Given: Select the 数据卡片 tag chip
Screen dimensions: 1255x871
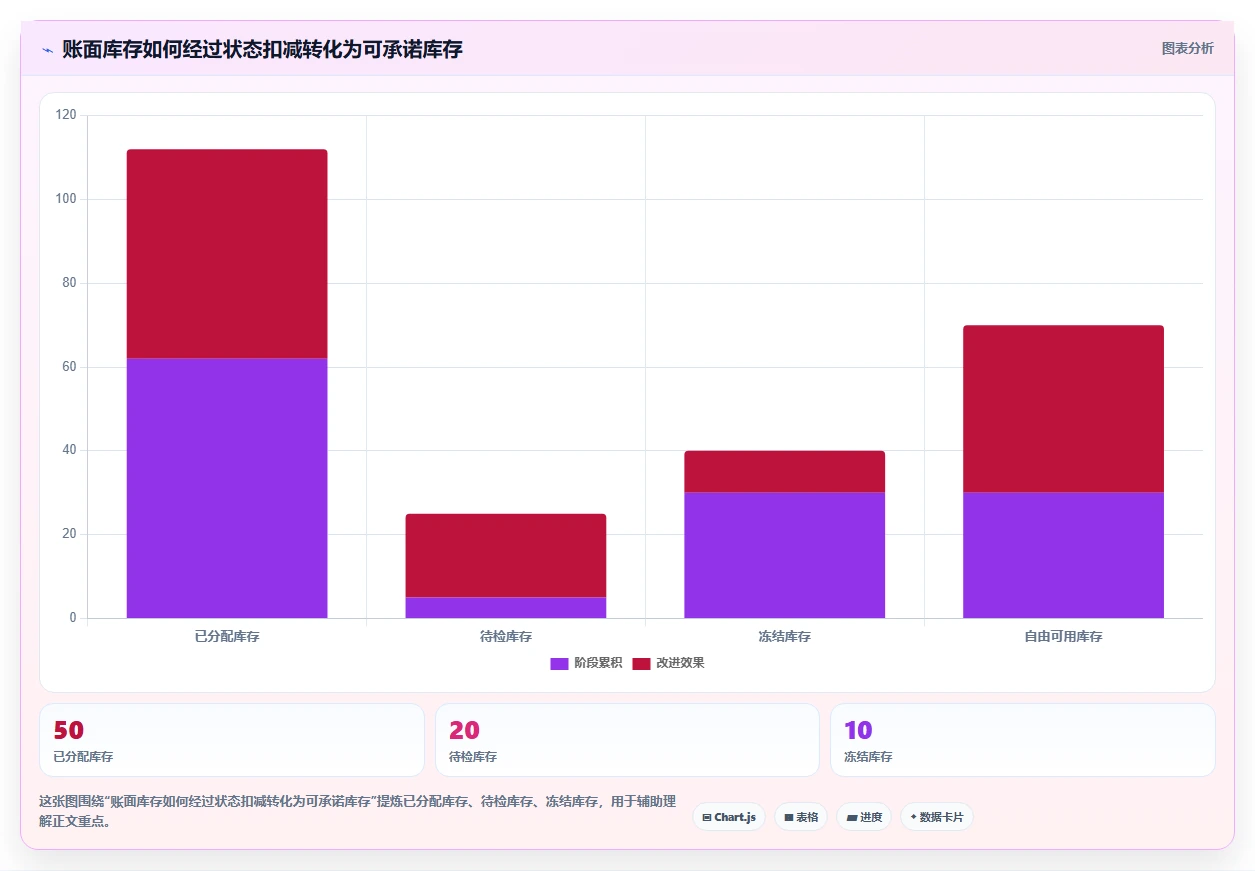Looking at the screenshot, I should tap(937, 817).
